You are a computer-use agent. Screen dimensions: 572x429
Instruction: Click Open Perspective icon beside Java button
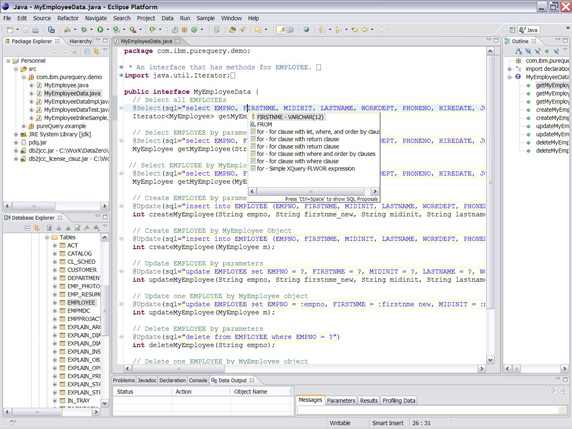512,30
